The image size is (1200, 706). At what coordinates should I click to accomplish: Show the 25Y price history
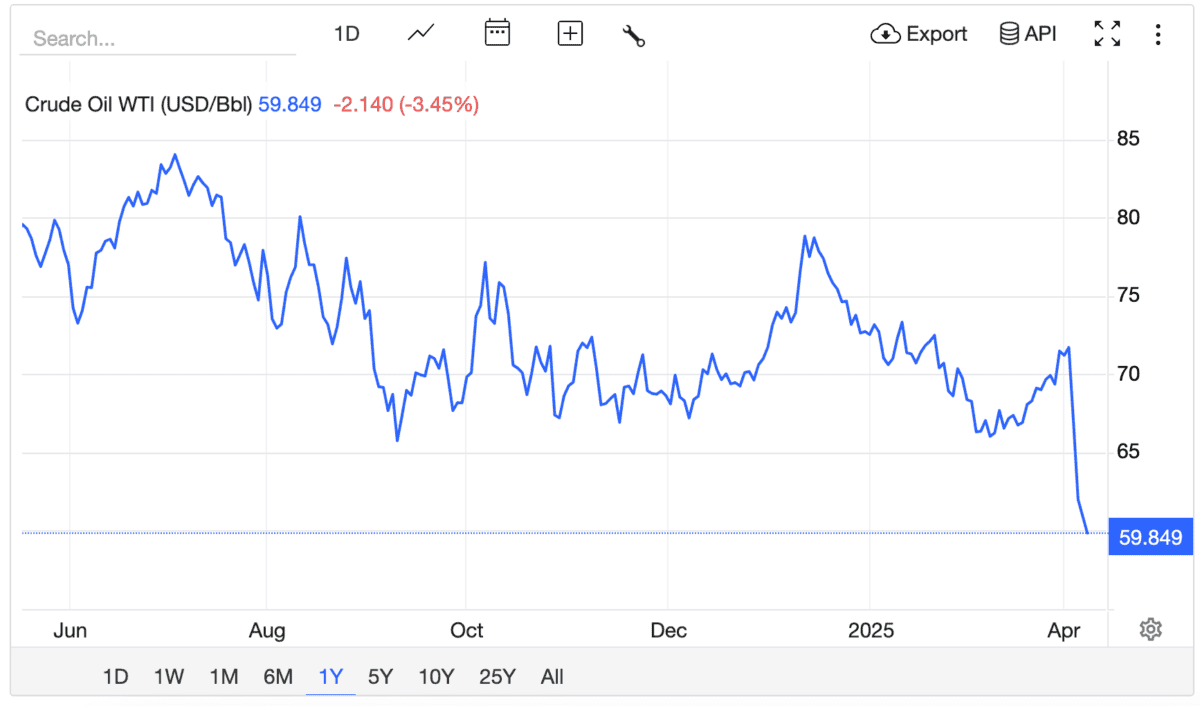click(x=497, y=677)
